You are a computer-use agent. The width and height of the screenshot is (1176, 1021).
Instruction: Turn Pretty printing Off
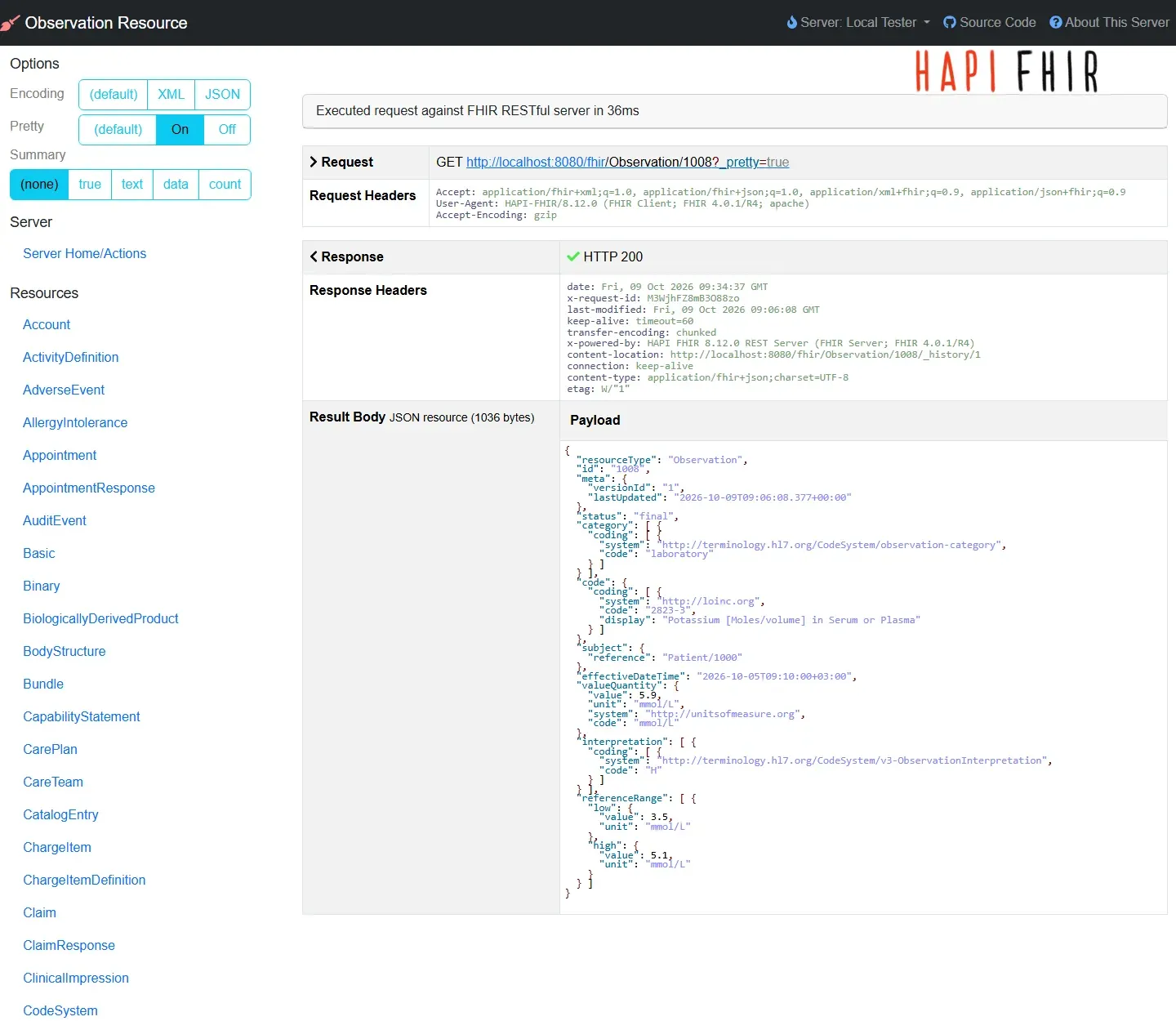(227, 130)
